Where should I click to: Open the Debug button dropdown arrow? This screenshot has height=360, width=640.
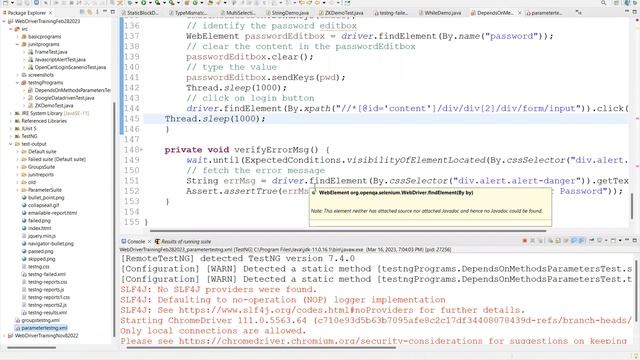point(136,3)
